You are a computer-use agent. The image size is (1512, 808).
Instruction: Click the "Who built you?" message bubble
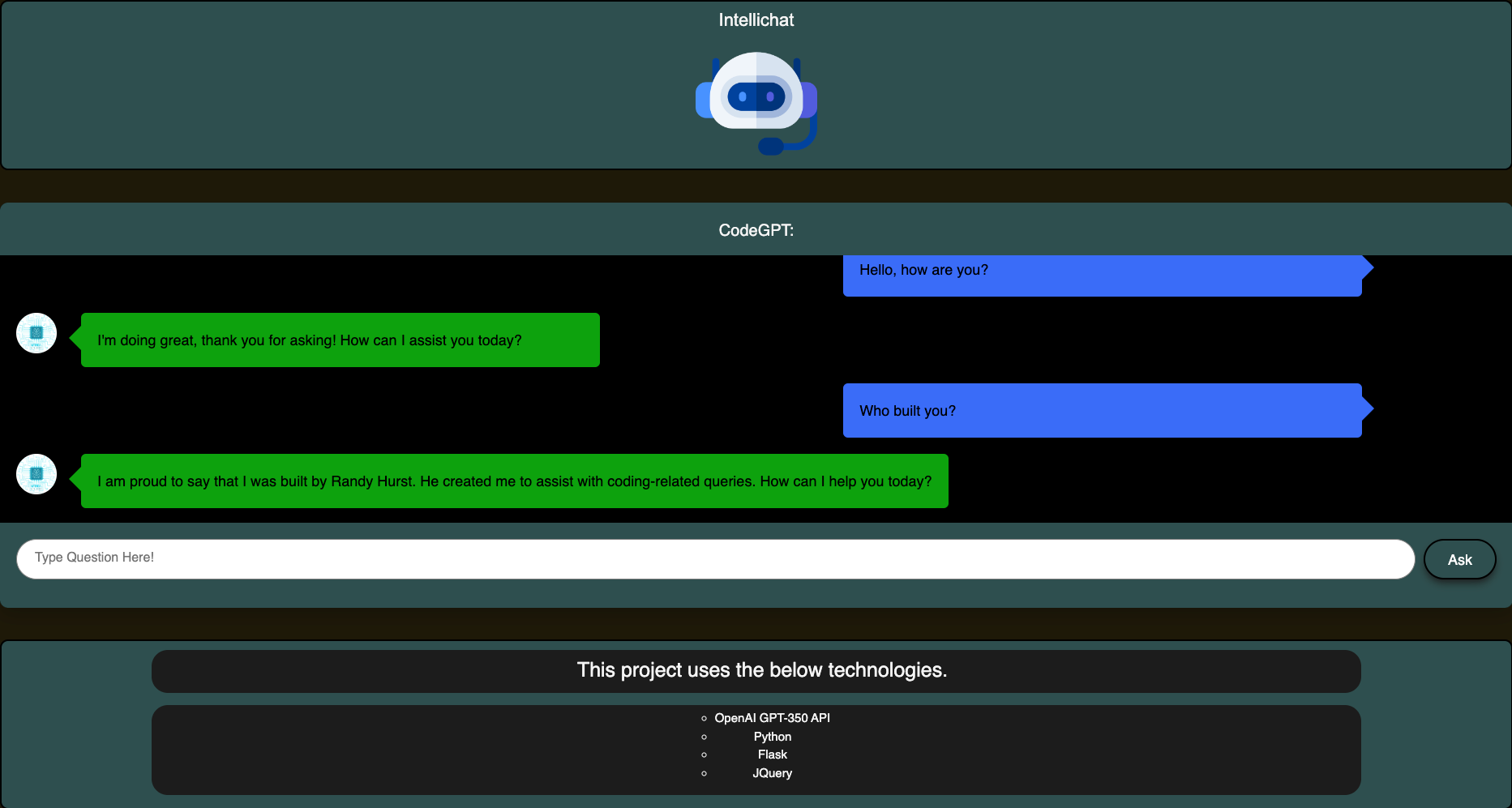1103,411
